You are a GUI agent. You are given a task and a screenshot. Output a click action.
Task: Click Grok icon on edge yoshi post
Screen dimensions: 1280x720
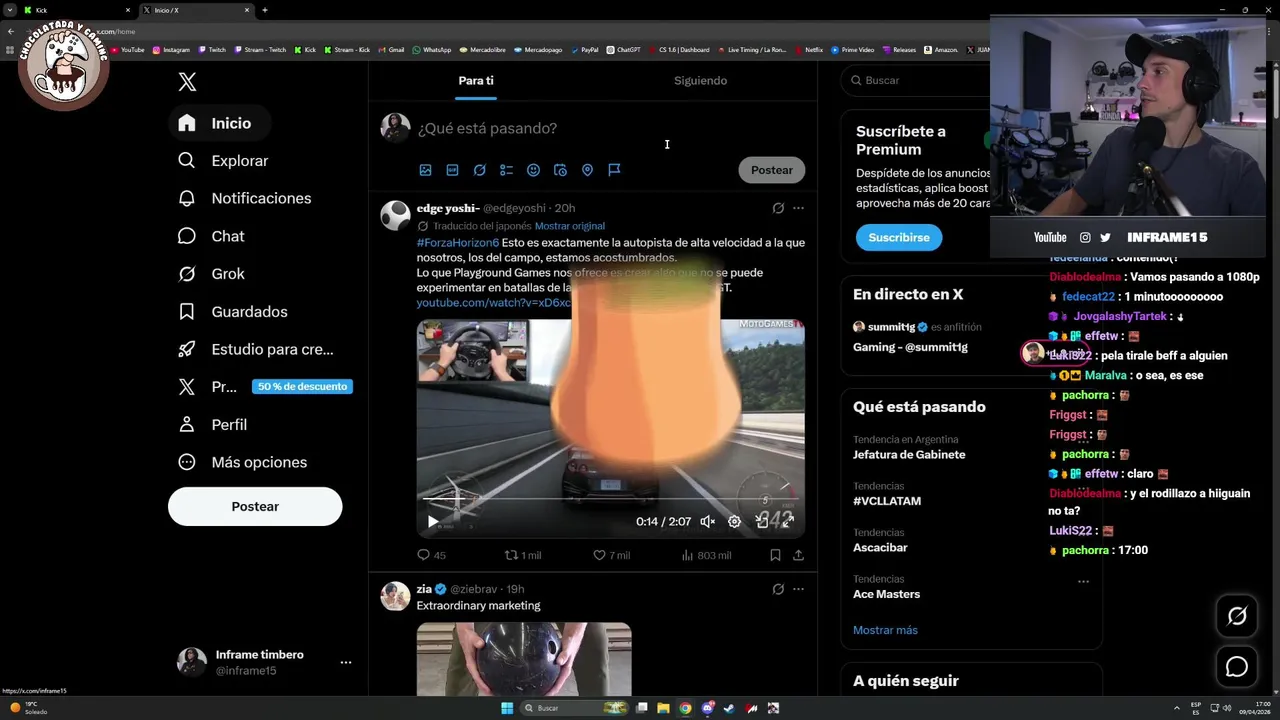click(778, 208)
